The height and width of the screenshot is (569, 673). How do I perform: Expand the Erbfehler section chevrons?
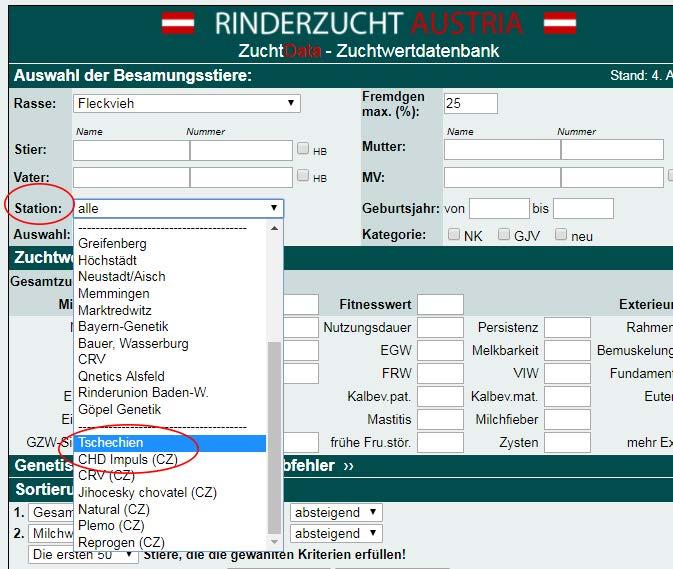point(348,466)
